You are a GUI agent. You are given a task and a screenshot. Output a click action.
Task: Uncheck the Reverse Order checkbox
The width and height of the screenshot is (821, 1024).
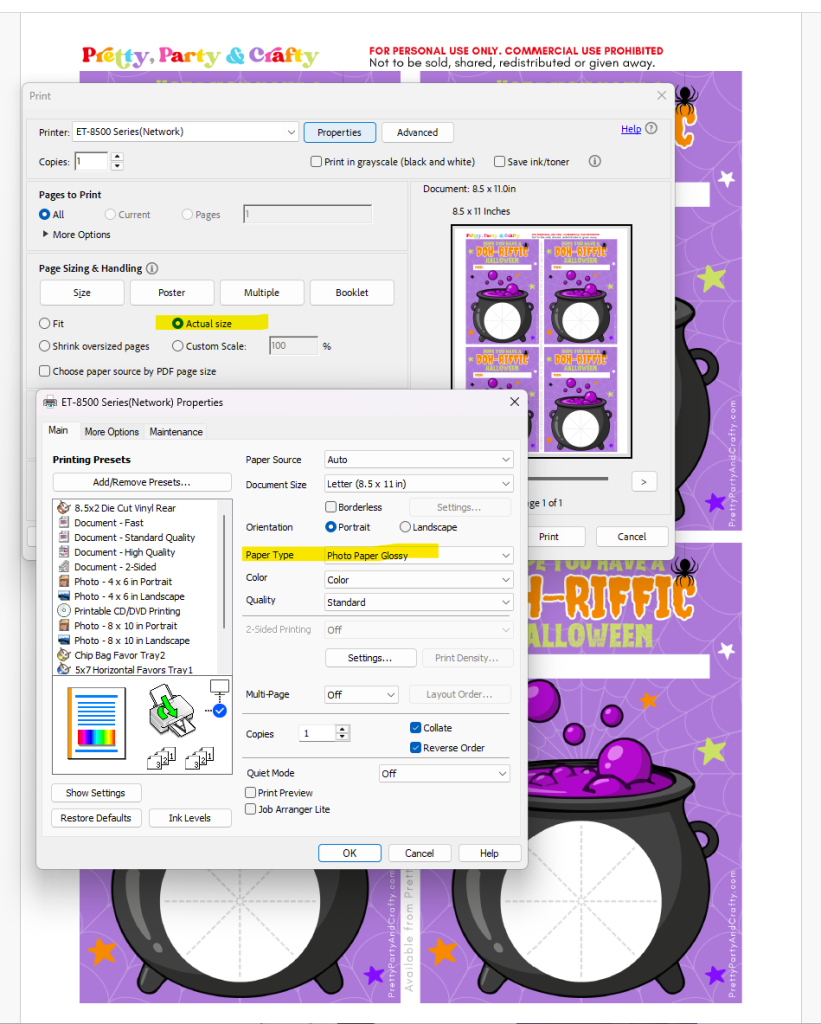[x=415, y=748]
